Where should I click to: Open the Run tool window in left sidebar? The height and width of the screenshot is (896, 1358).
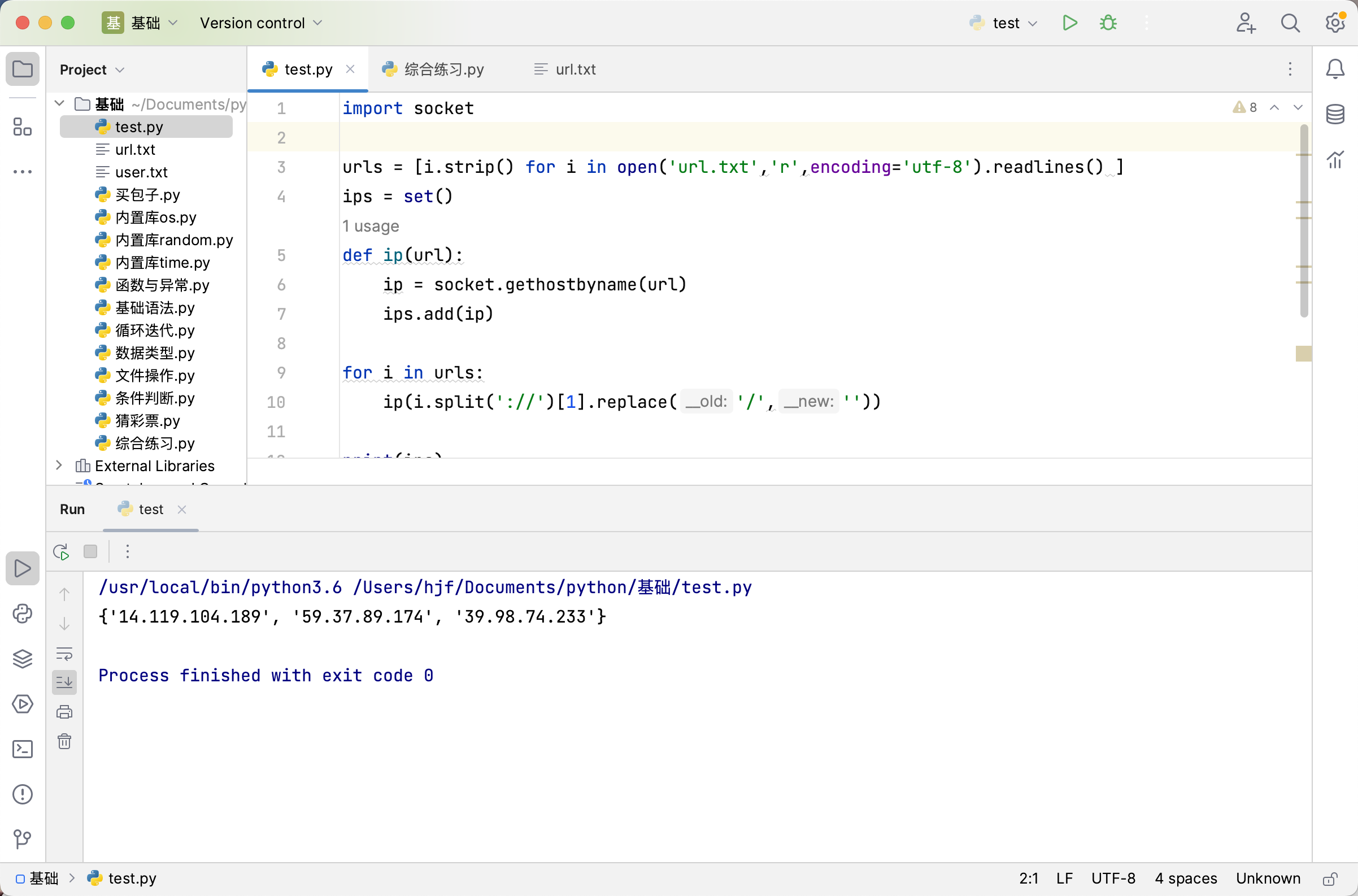pyautogui.click(x=22, y=568)
